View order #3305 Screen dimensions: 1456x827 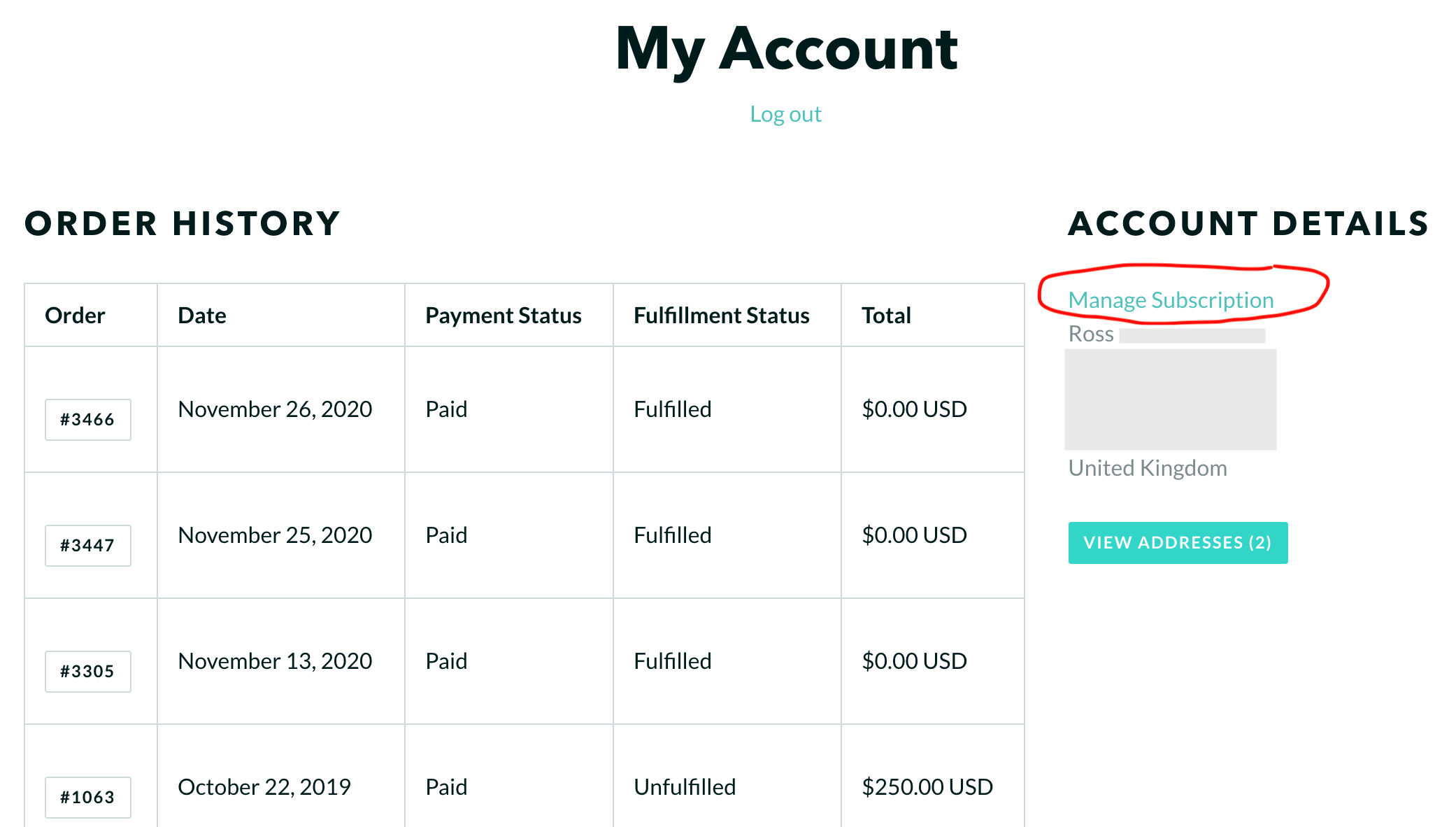tap(87, 672)
